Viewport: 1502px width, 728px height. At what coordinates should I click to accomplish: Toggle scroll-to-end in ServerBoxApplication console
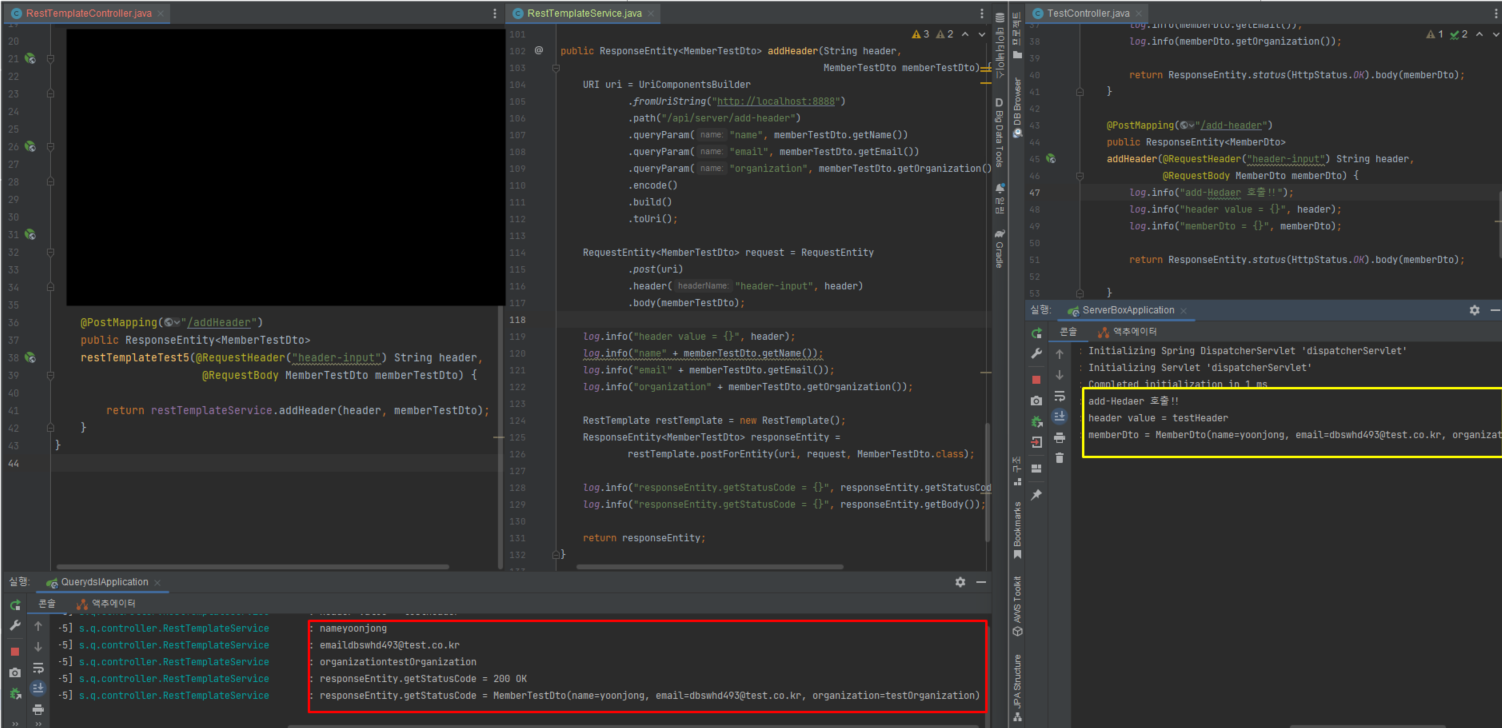1060,416
